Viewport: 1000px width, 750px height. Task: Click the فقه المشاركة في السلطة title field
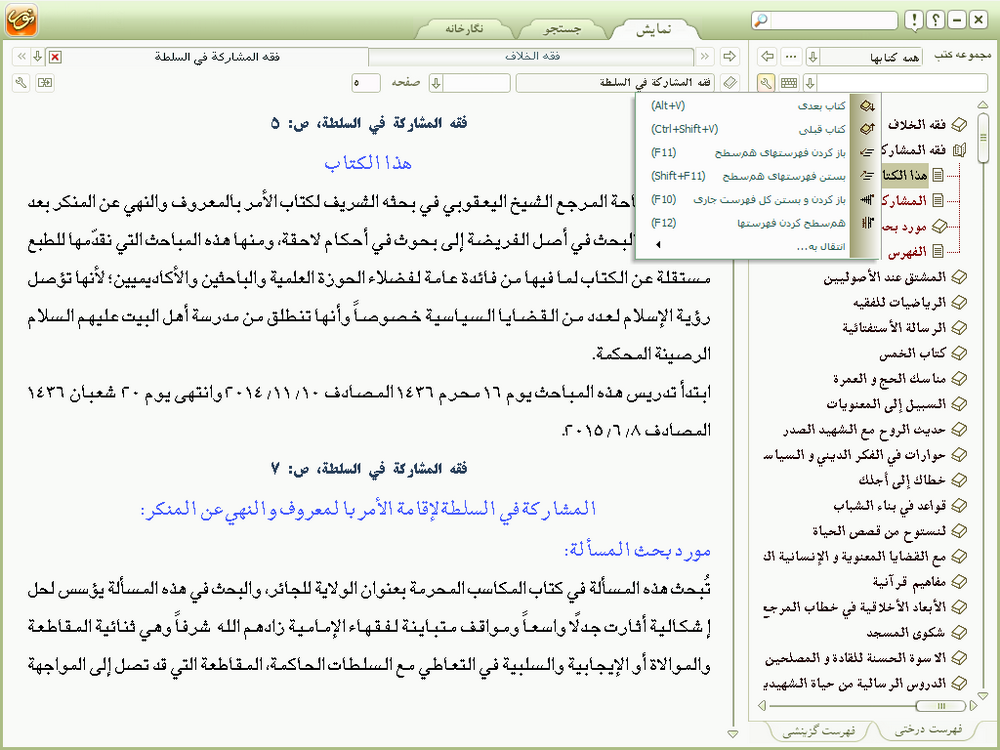pos(615,83)
